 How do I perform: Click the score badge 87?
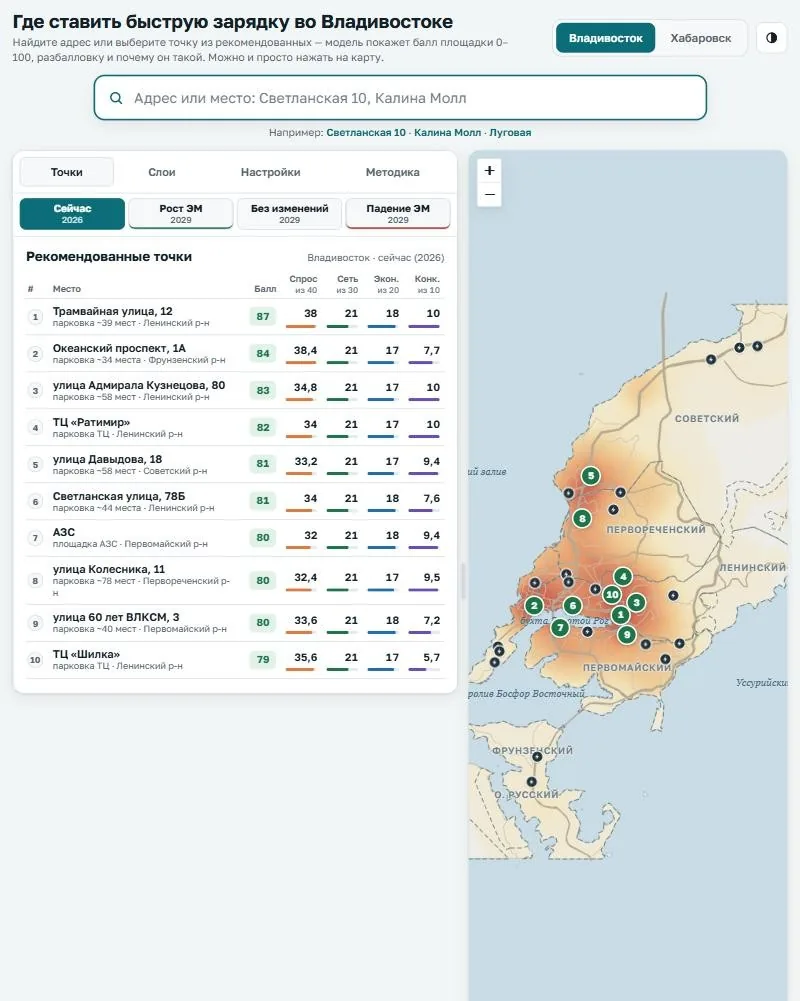[x=263, y=317]
